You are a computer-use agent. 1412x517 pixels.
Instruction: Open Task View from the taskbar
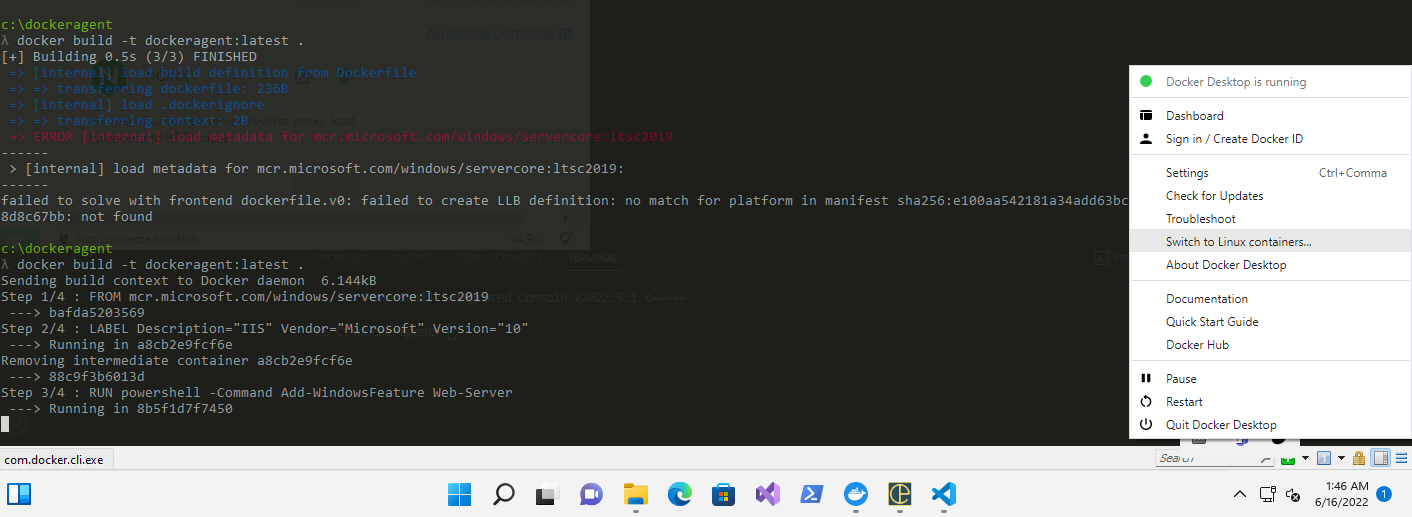point(546,494)
